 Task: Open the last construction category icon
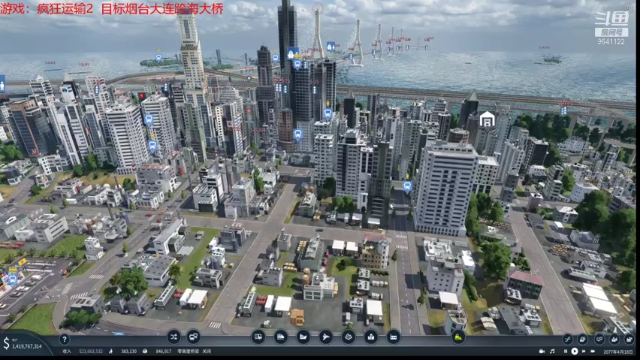(x=393, y=337)
